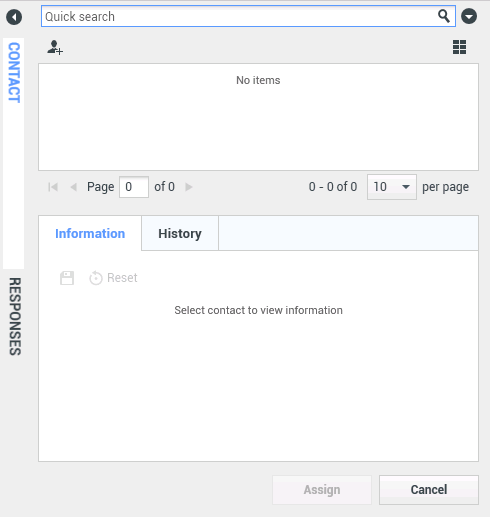Switch to the History tab
490x517 pixels.
coord(180,233)
